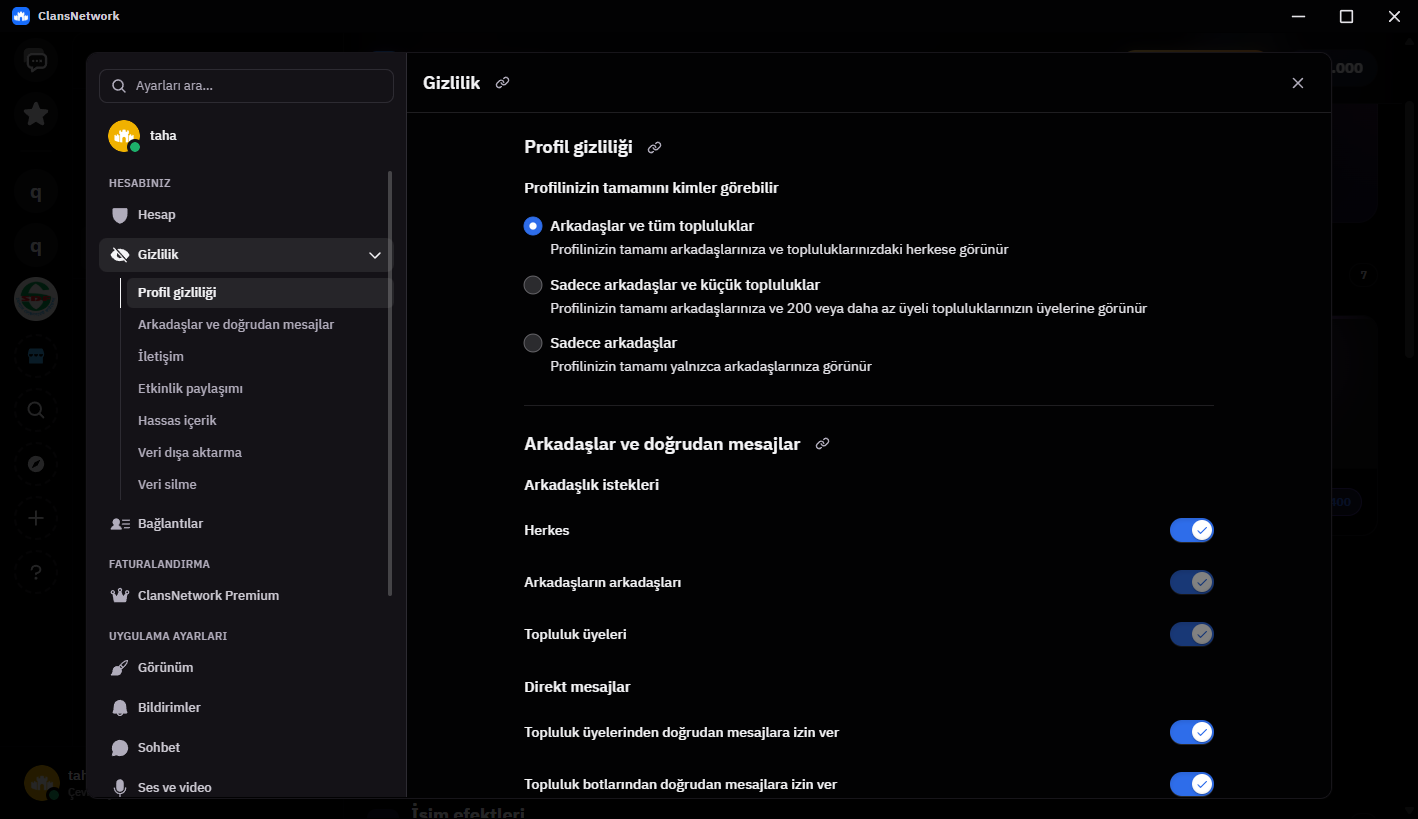Click the Bildirimler bell icon
The width and height of the screenshot is (1418, 819).
(x=120, y=708)
